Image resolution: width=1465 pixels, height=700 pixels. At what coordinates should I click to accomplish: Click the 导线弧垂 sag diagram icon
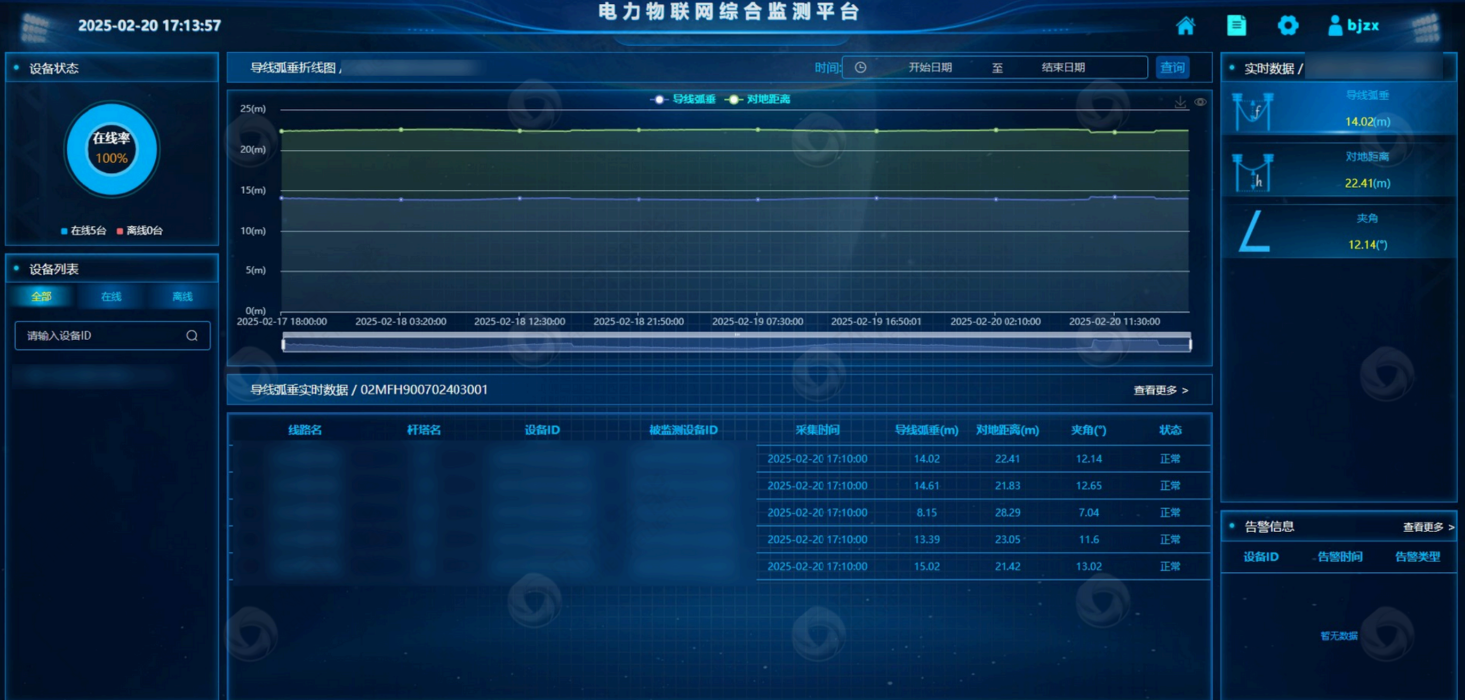(1252, 111)
